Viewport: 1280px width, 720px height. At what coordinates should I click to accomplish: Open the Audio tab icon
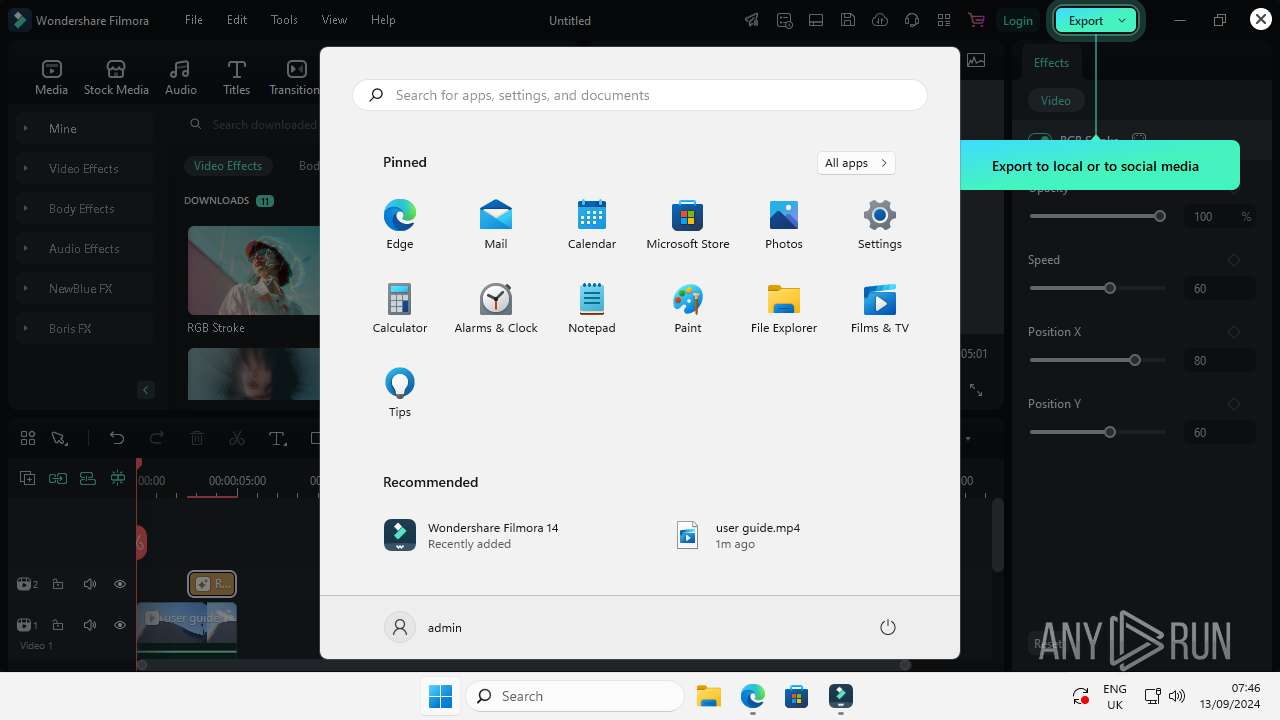click(180, 69)
